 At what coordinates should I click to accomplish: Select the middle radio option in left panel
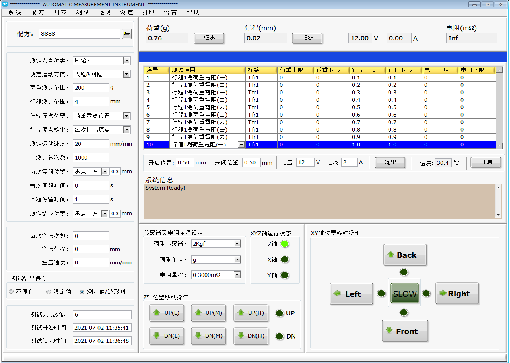(48, 292)
